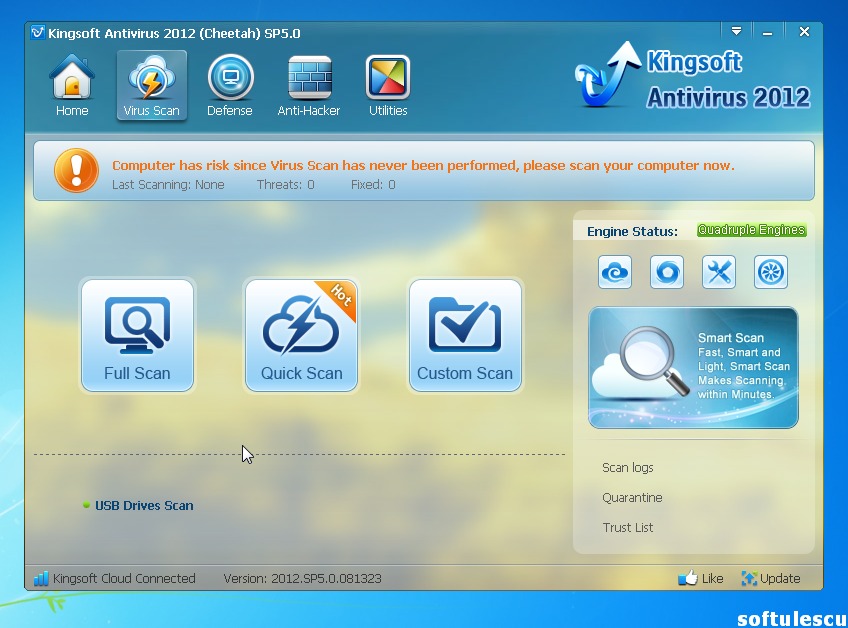848x628 pixels.
Task: Minimize the Kingsoft Antivirus window
Action: [x=767, y=32]
